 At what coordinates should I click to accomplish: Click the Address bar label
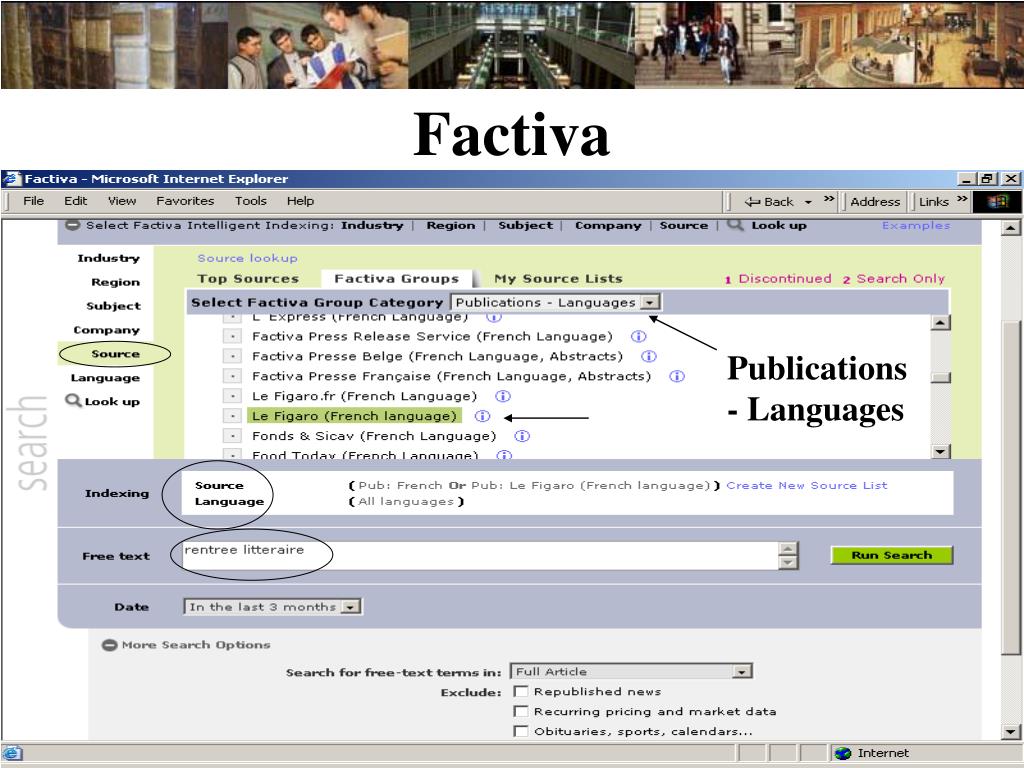coord(875,202)
